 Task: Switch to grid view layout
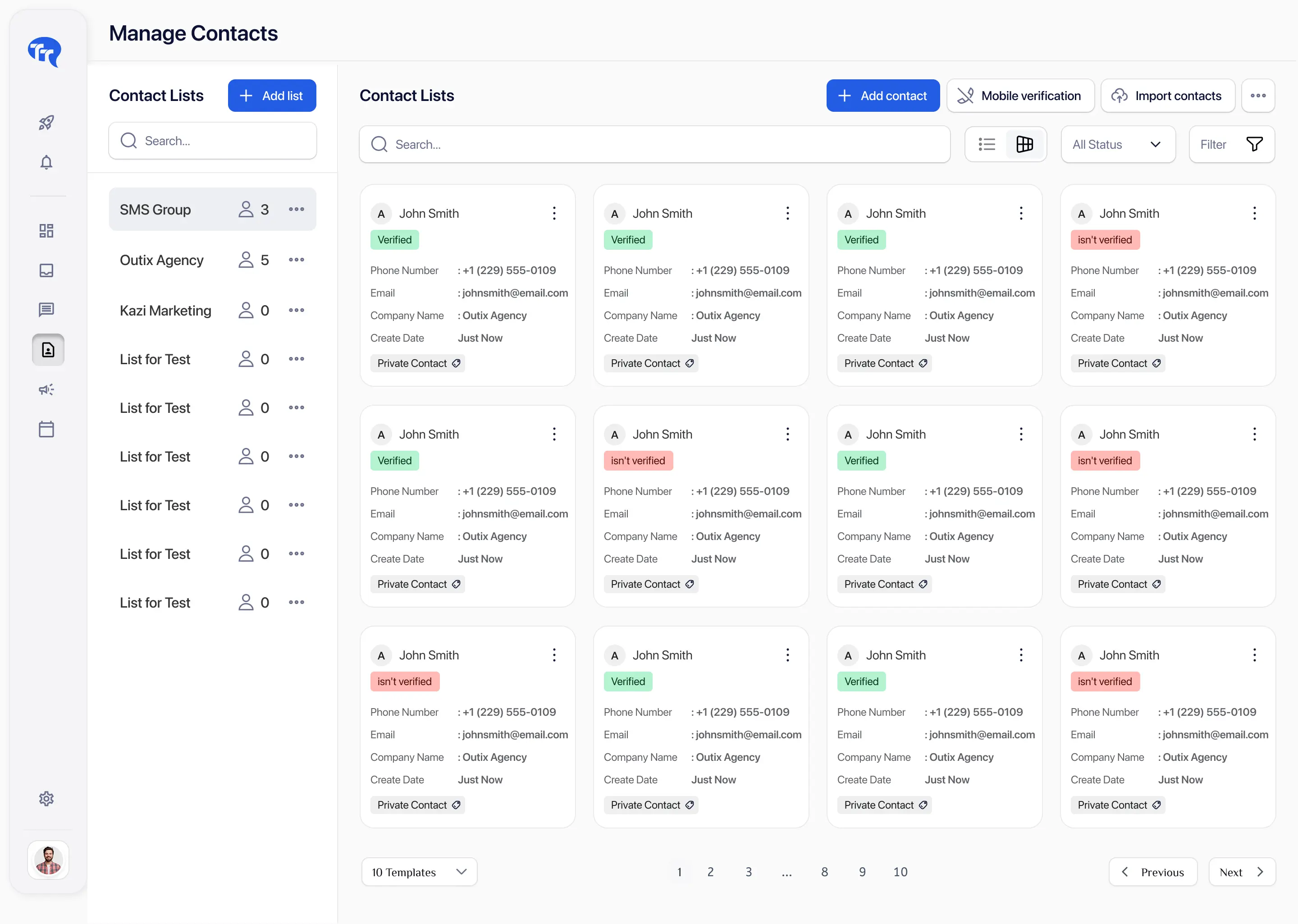1024,145
